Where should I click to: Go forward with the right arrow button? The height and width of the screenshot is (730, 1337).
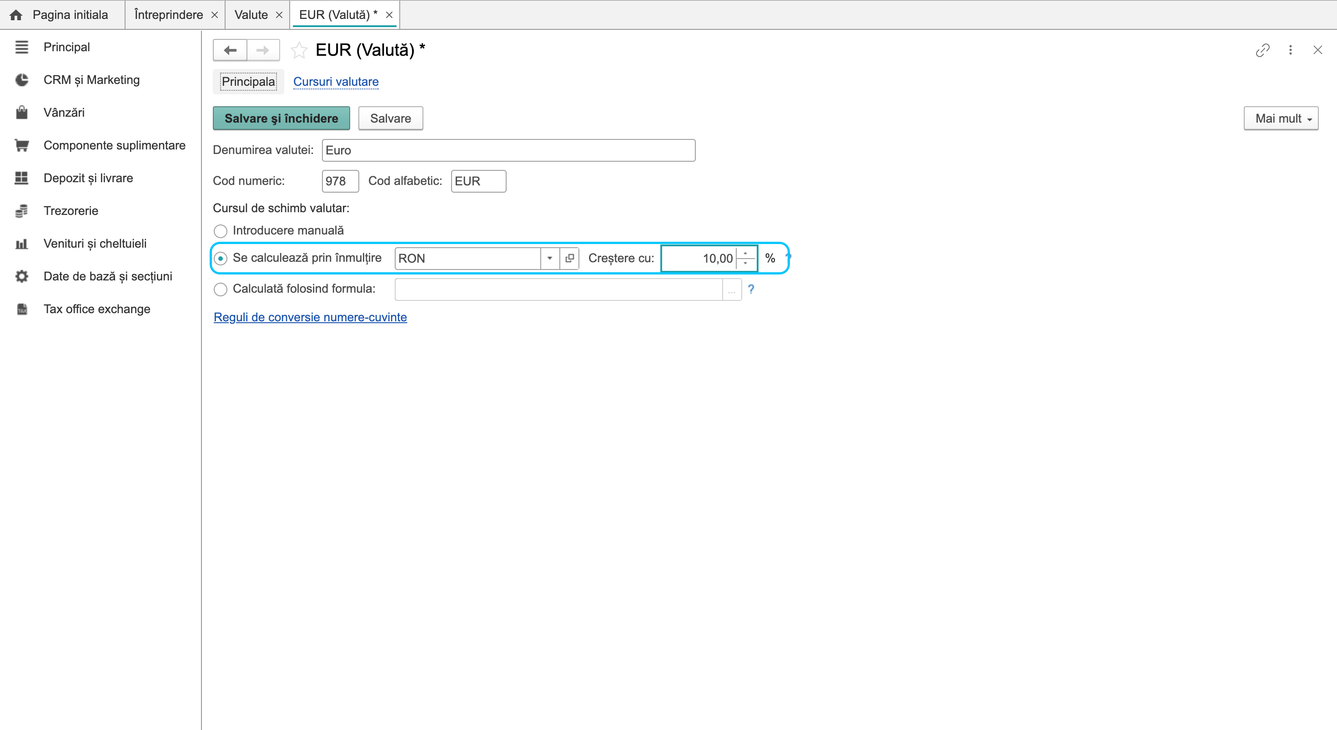pos(263,50)
